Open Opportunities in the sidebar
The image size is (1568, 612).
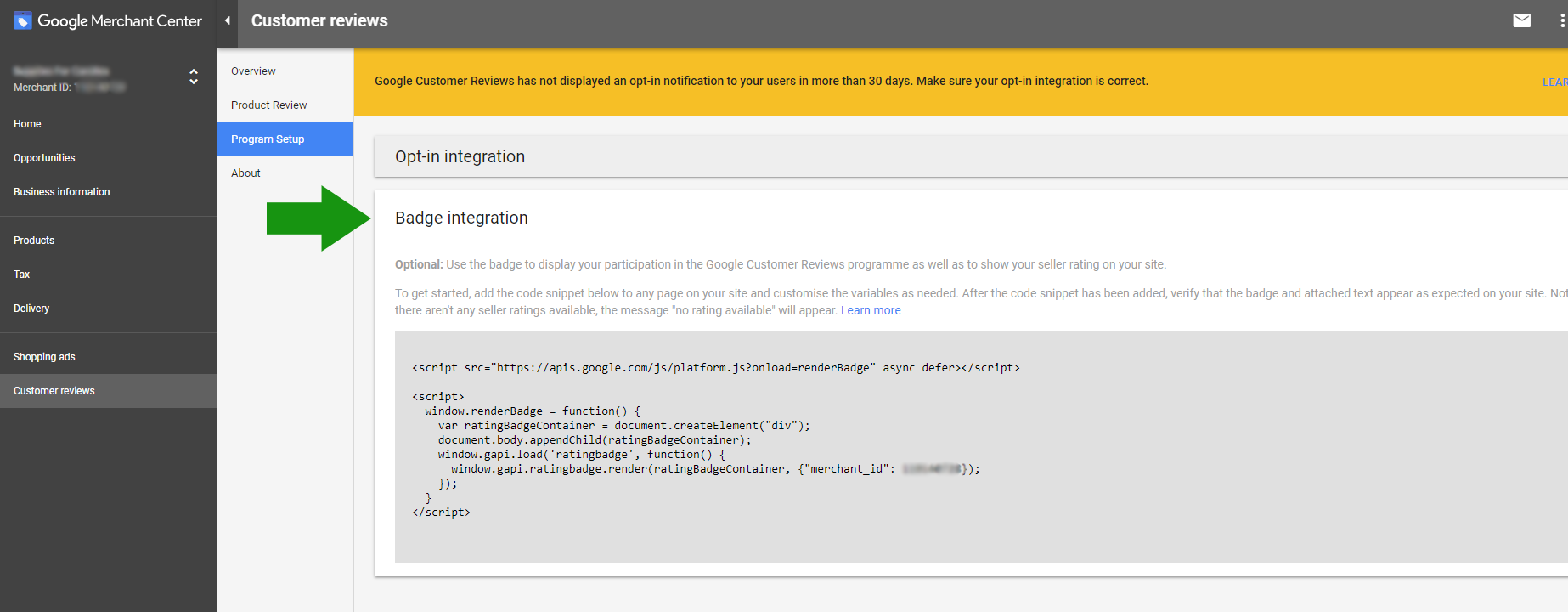click(44, 158)
